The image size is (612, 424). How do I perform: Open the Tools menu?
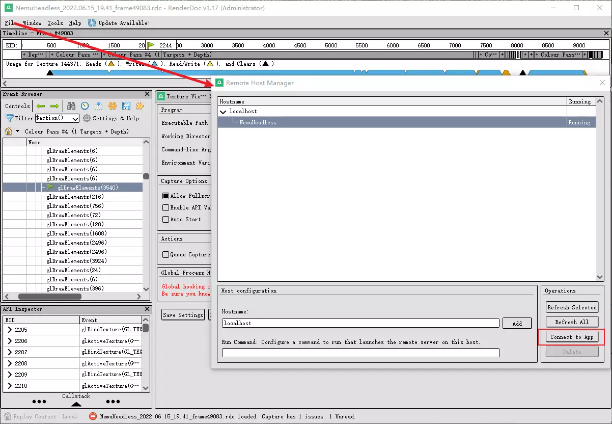[x=55, y=23]
